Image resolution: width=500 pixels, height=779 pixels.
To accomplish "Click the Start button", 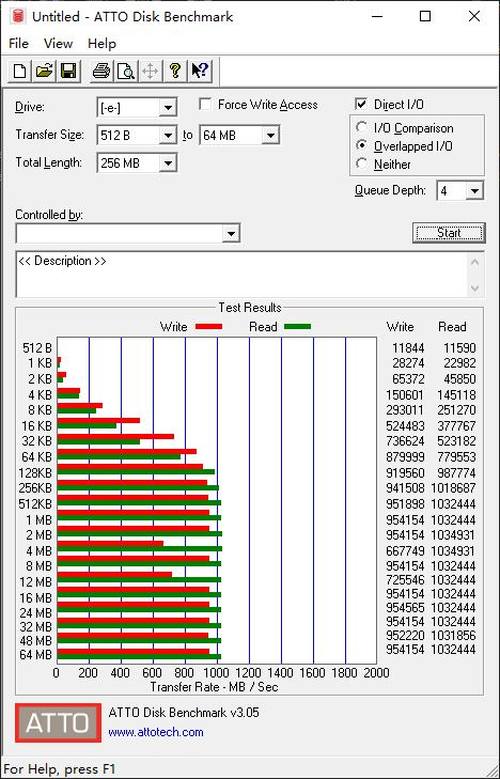I will pyautogui.click(x=449, y=233).
